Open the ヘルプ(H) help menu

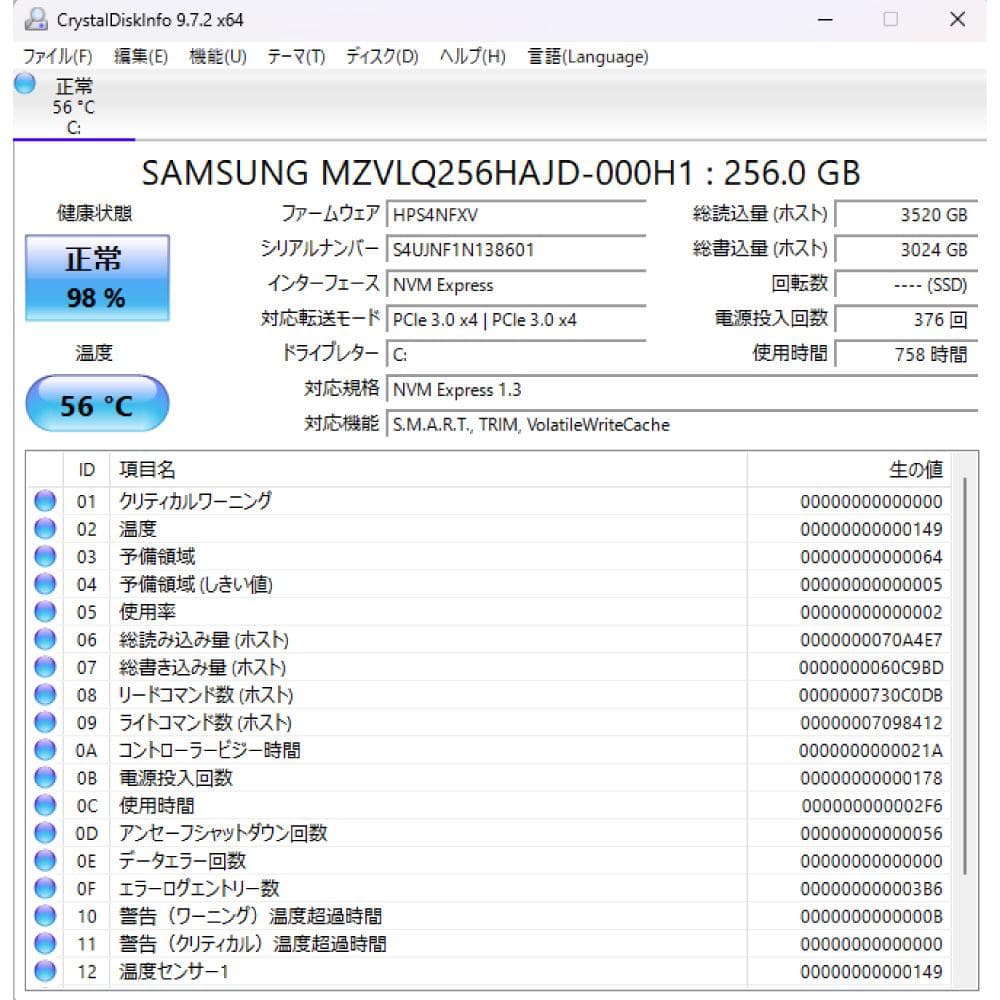(x=472, y=57)
